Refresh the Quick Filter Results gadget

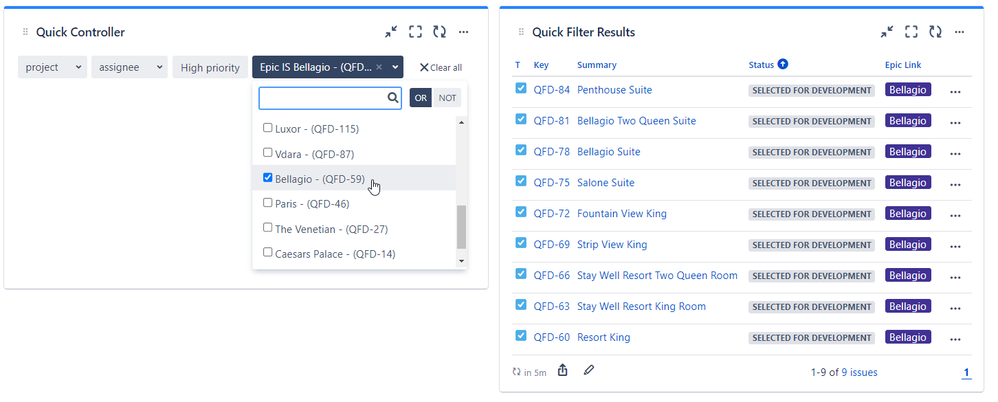[936, 32]
